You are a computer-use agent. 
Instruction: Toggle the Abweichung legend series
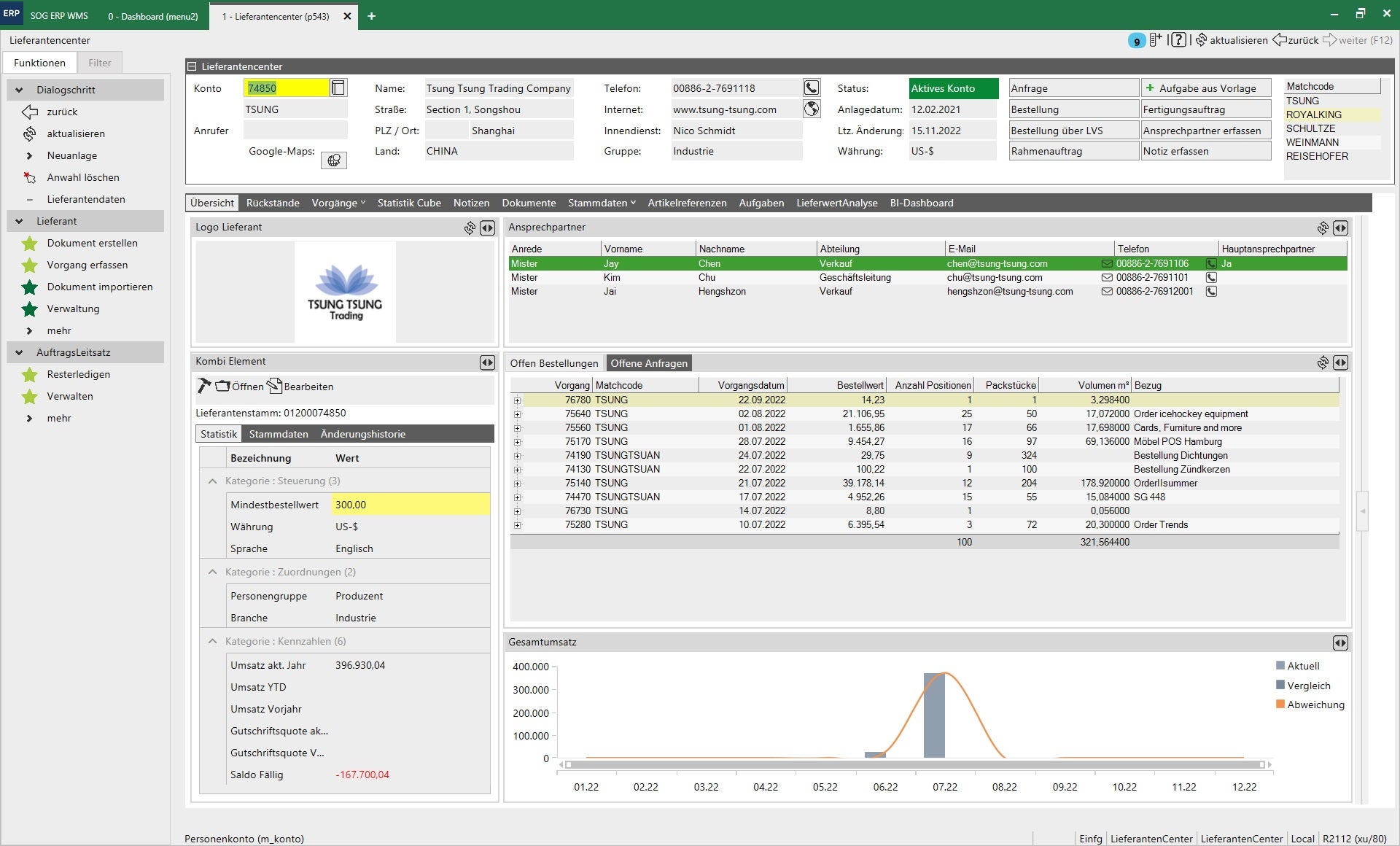point(1310,705)
